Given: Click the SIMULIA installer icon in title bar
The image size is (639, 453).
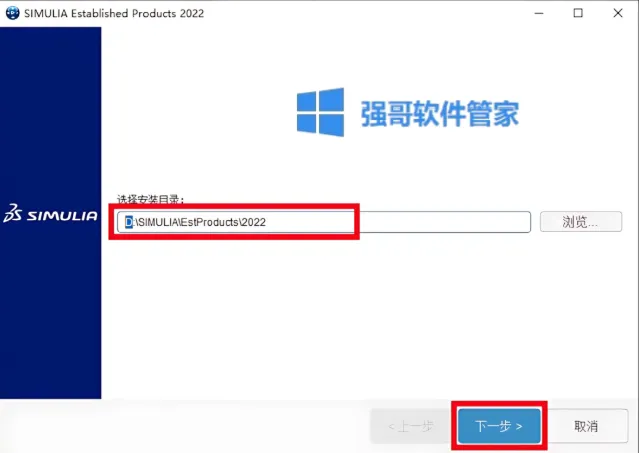Looking at the screenshot, I should coord(13,13).
